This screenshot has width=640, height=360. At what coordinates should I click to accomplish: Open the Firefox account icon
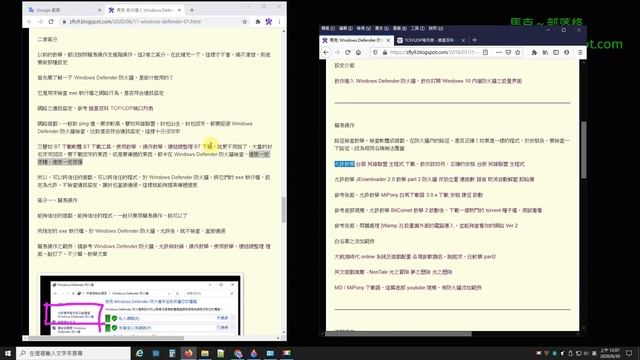[567, 52]
